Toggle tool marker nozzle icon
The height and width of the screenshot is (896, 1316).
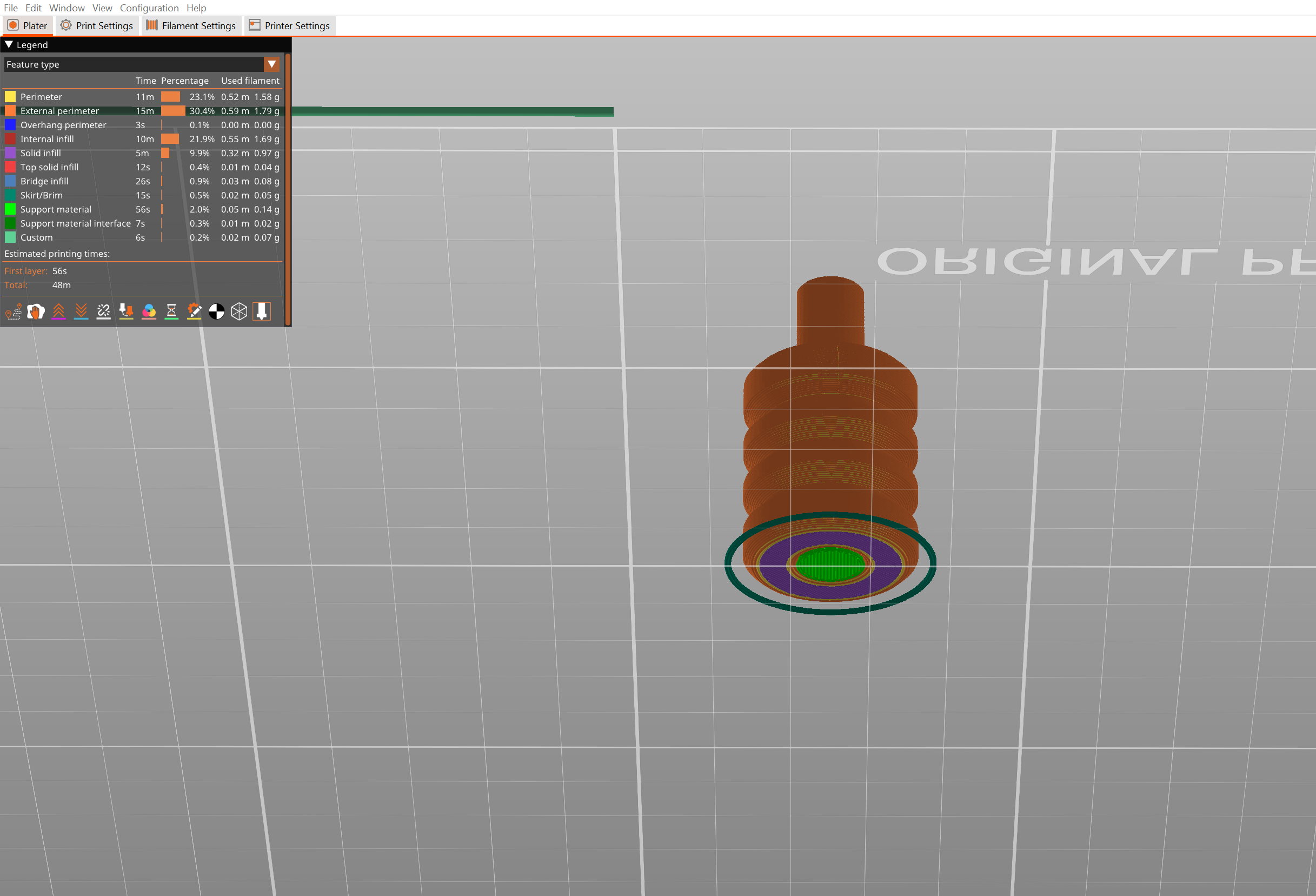pyautogui.click(x=262, y=311)
